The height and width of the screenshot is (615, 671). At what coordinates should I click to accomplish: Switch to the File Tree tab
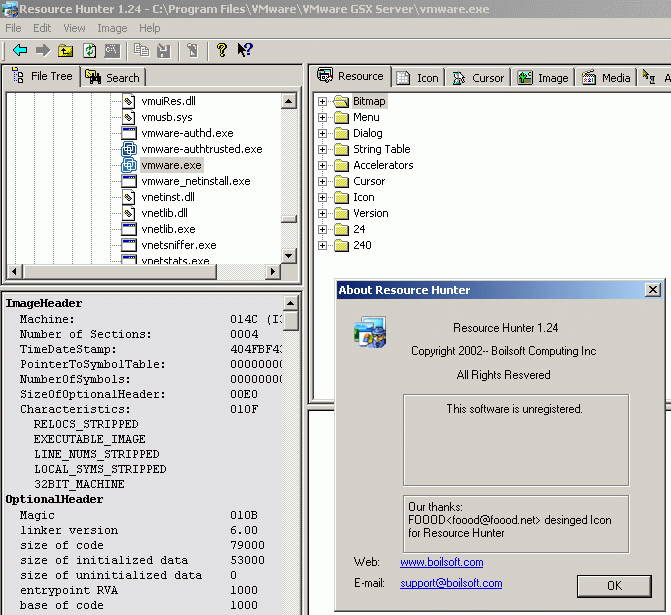point(42,76)
